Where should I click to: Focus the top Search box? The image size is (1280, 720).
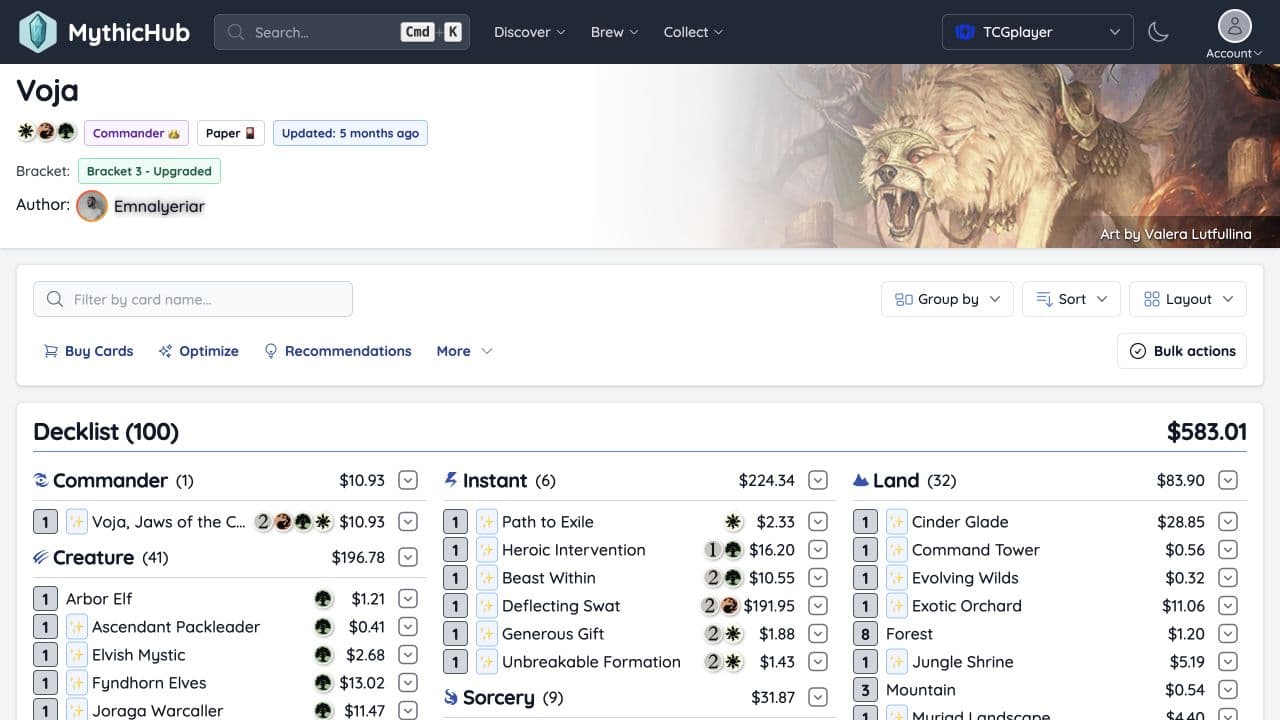pyautogui.click(x=342, y=32)
